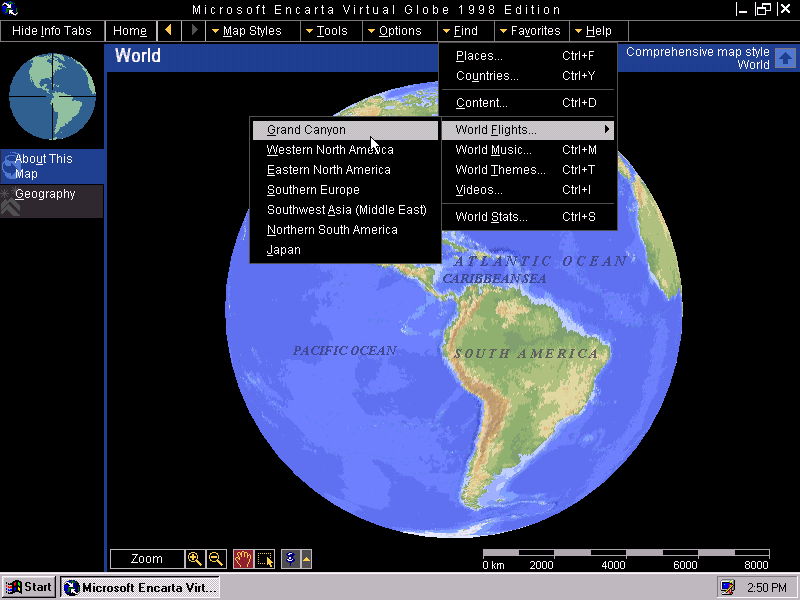800x600 pixels.
Task: Click the 2:50 PM clock
Action: (767, 588)
